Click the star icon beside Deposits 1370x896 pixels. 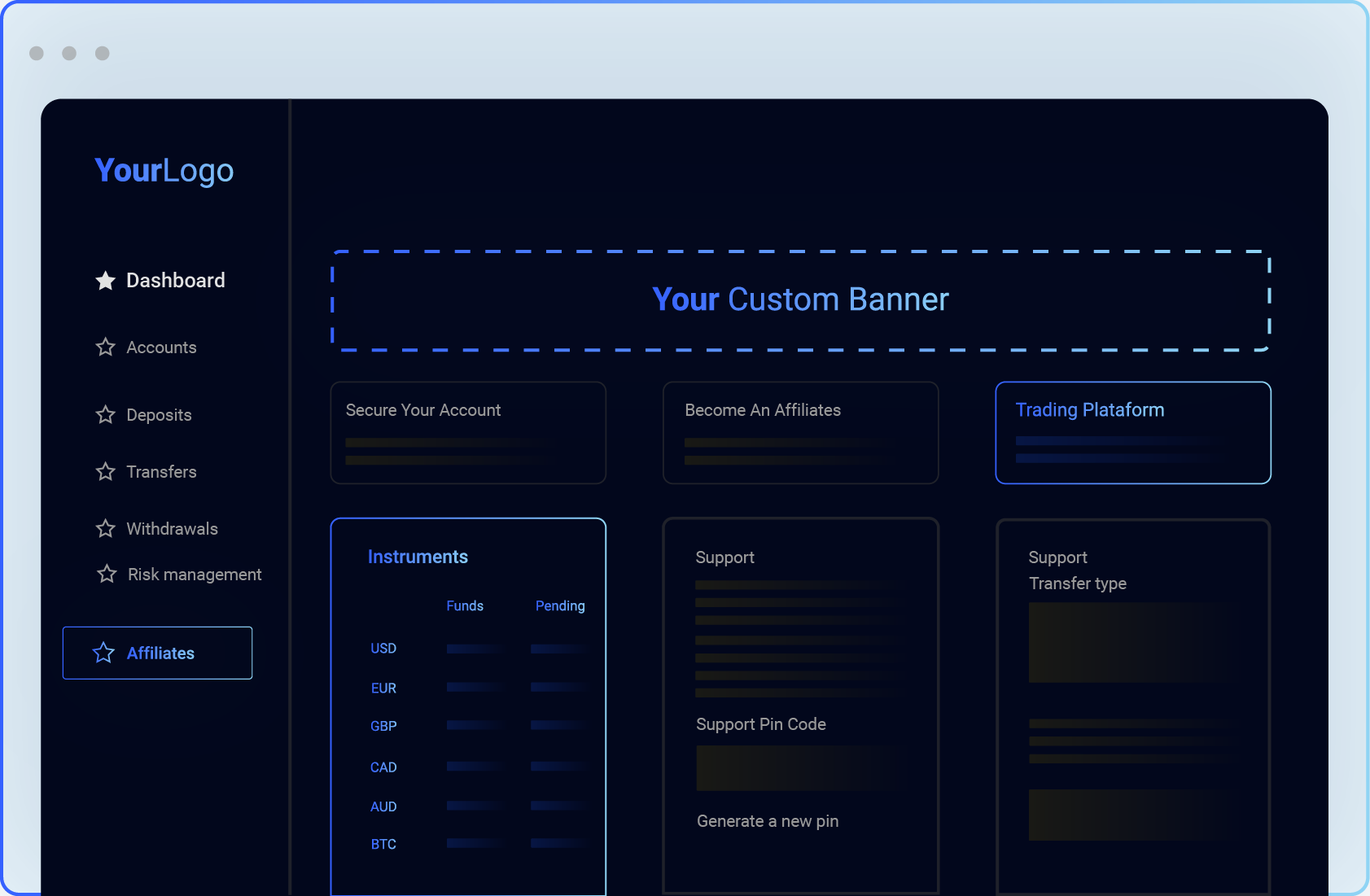pyautogui.click(x=106, y=415)
